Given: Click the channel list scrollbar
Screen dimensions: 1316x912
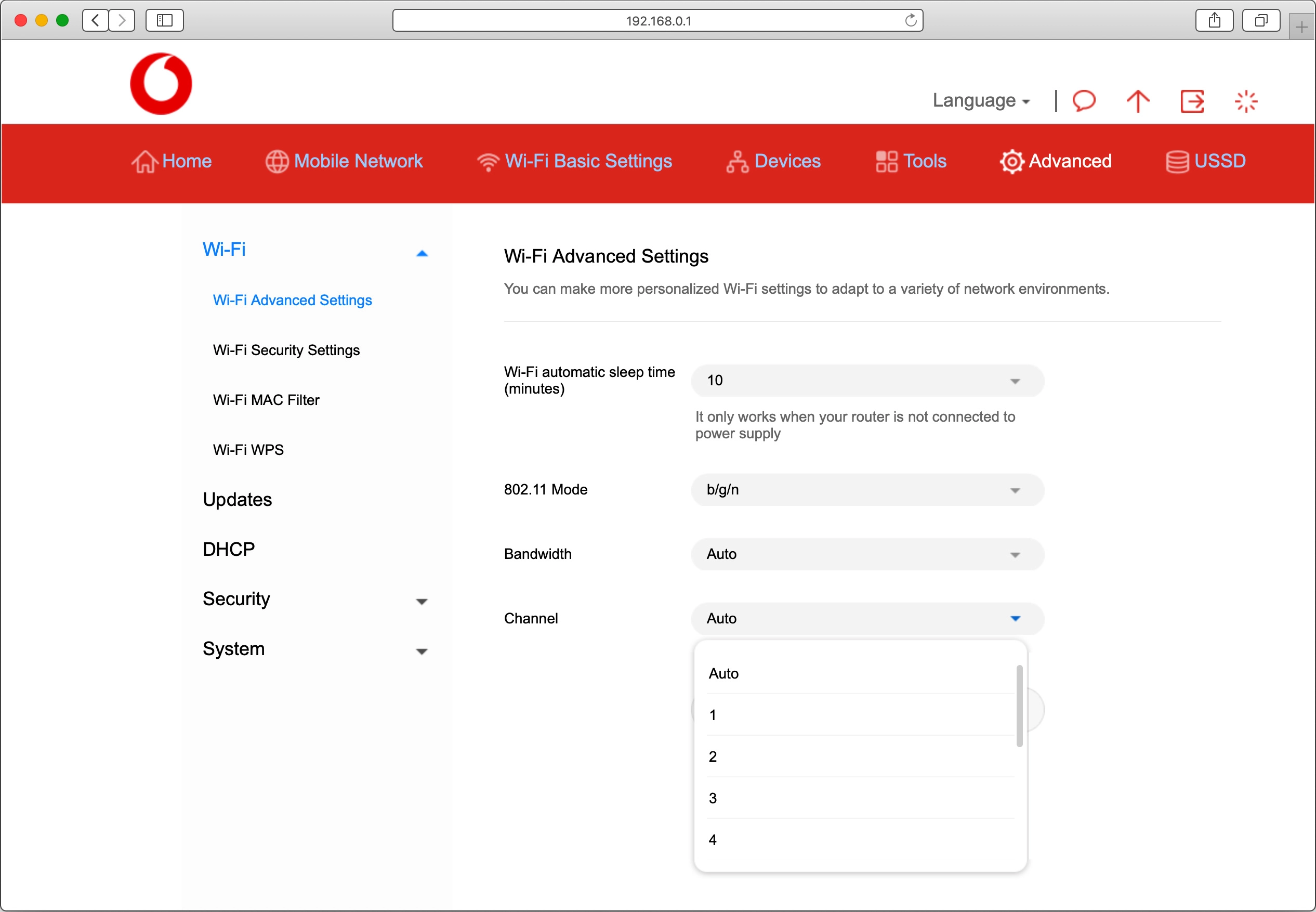Looking at the screenshot, I should (x=1019, y=706).
